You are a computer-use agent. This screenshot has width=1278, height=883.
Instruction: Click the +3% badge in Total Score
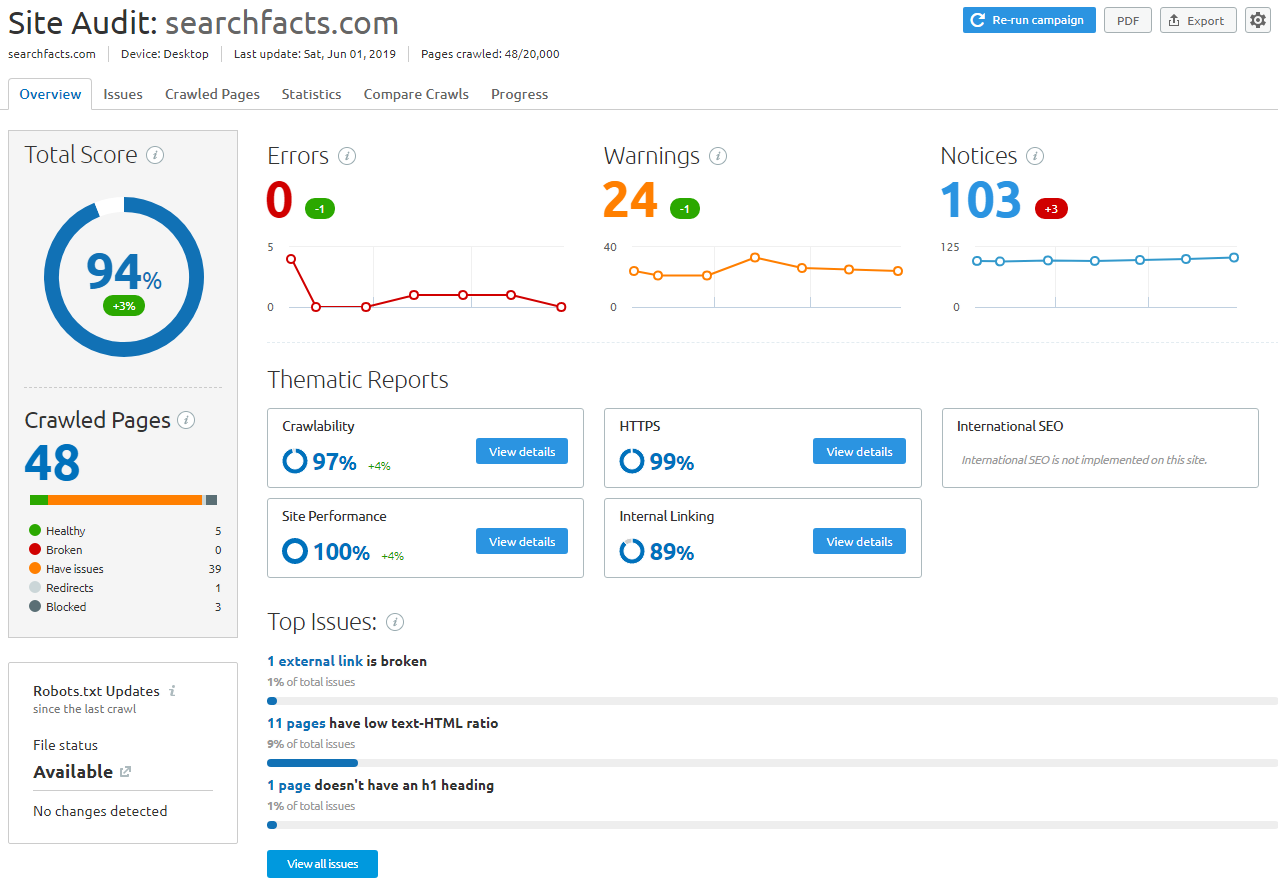(x=124, y=306)
